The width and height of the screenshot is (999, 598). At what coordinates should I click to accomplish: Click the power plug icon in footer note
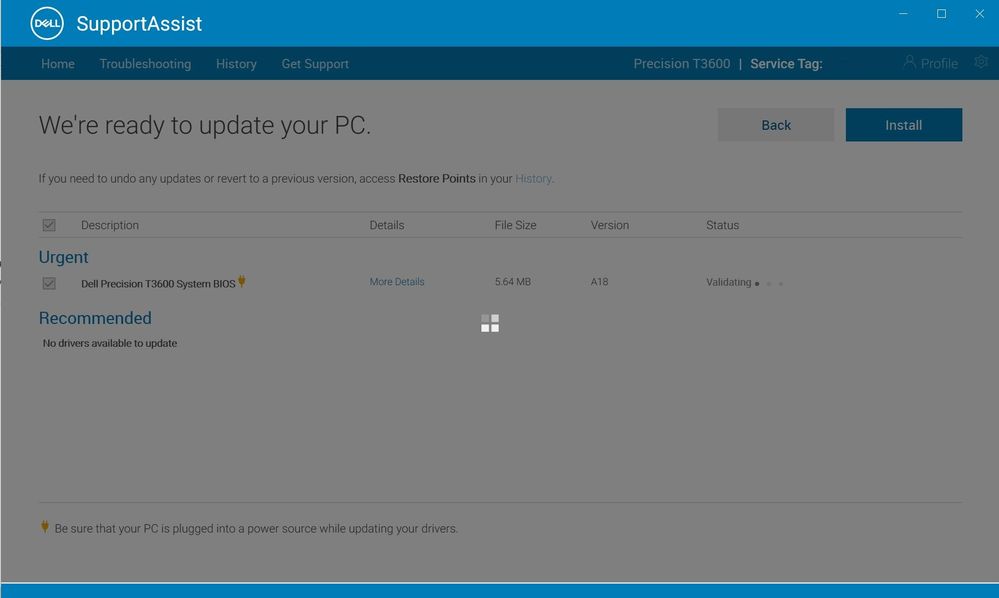coord(45,526)
